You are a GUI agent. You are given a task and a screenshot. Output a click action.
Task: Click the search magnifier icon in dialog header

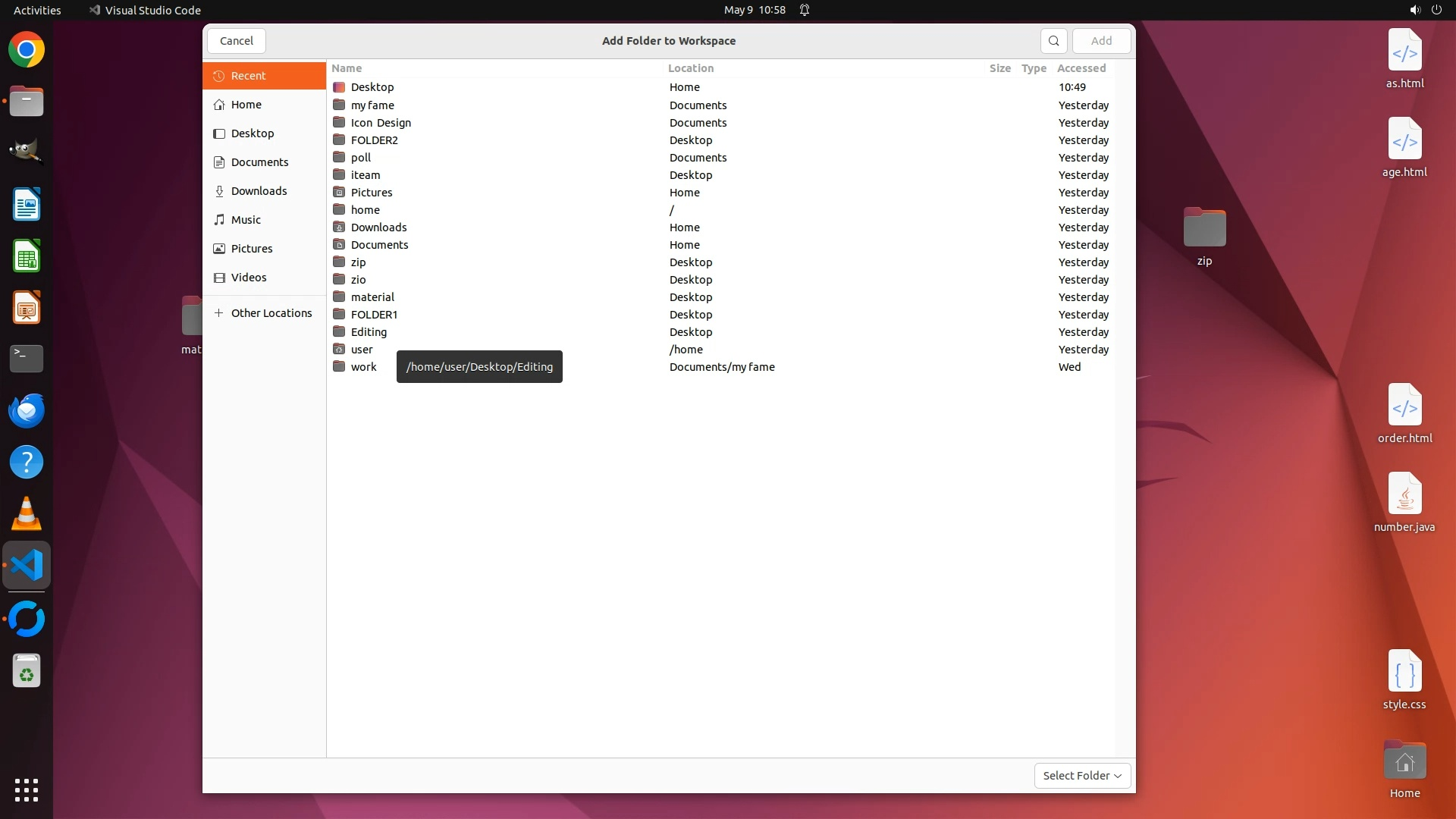(1053, 41)
